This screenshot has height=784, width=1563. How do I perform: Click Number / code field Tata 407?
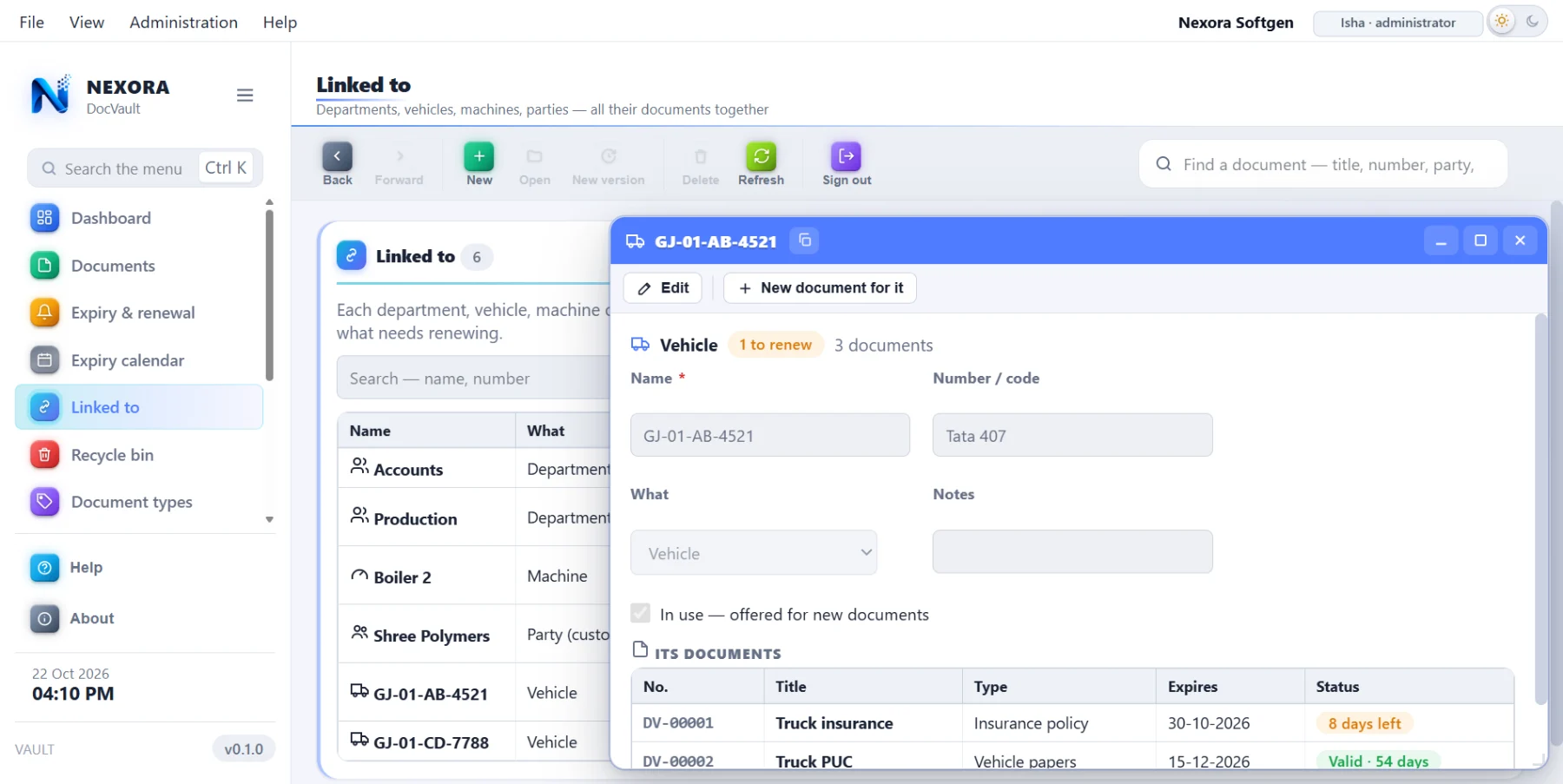pos(1072,435)
